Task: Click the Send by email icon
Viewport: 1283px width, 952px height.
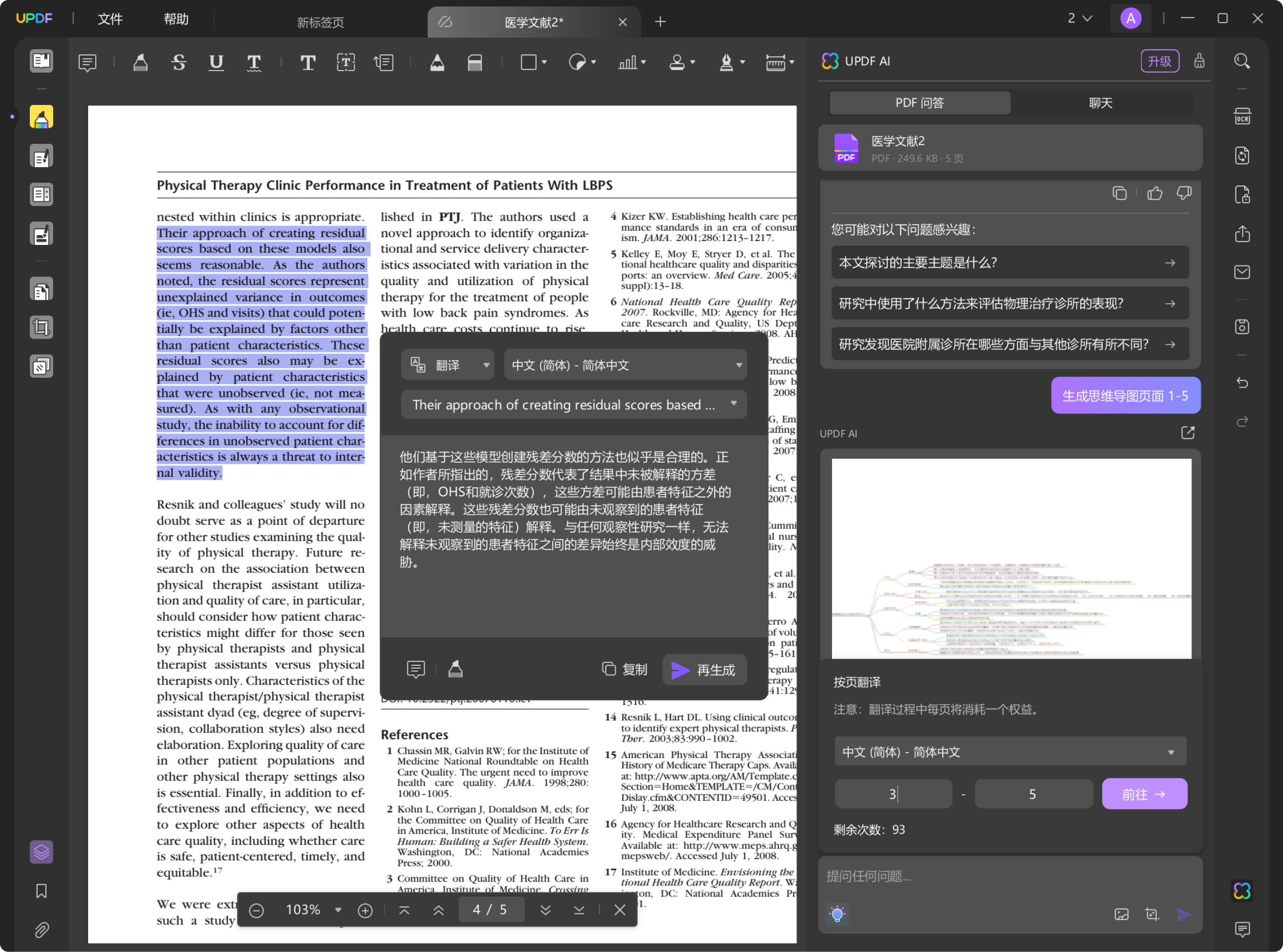Action: click(x=1242, y=272)
